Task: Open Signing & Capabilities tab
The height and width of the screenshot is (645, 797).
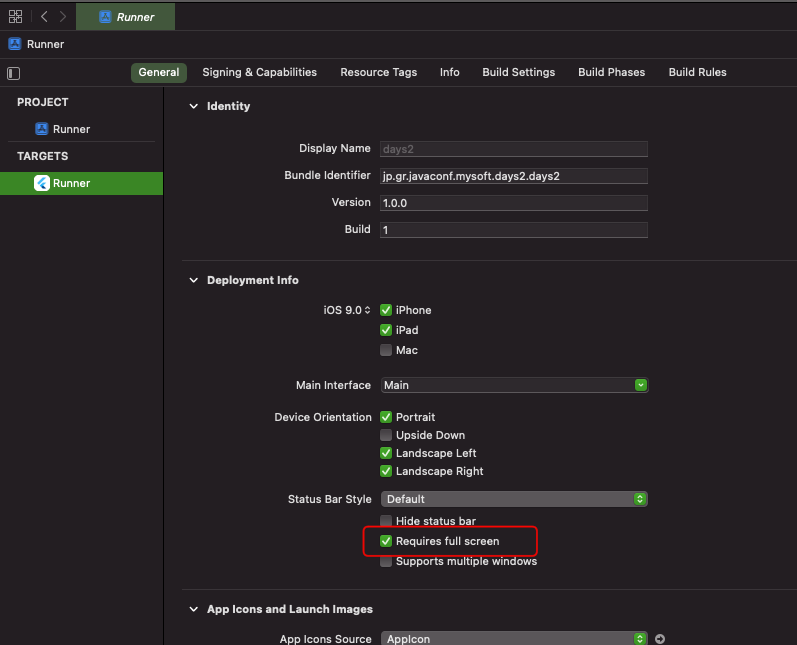Action: coord(259,72)
